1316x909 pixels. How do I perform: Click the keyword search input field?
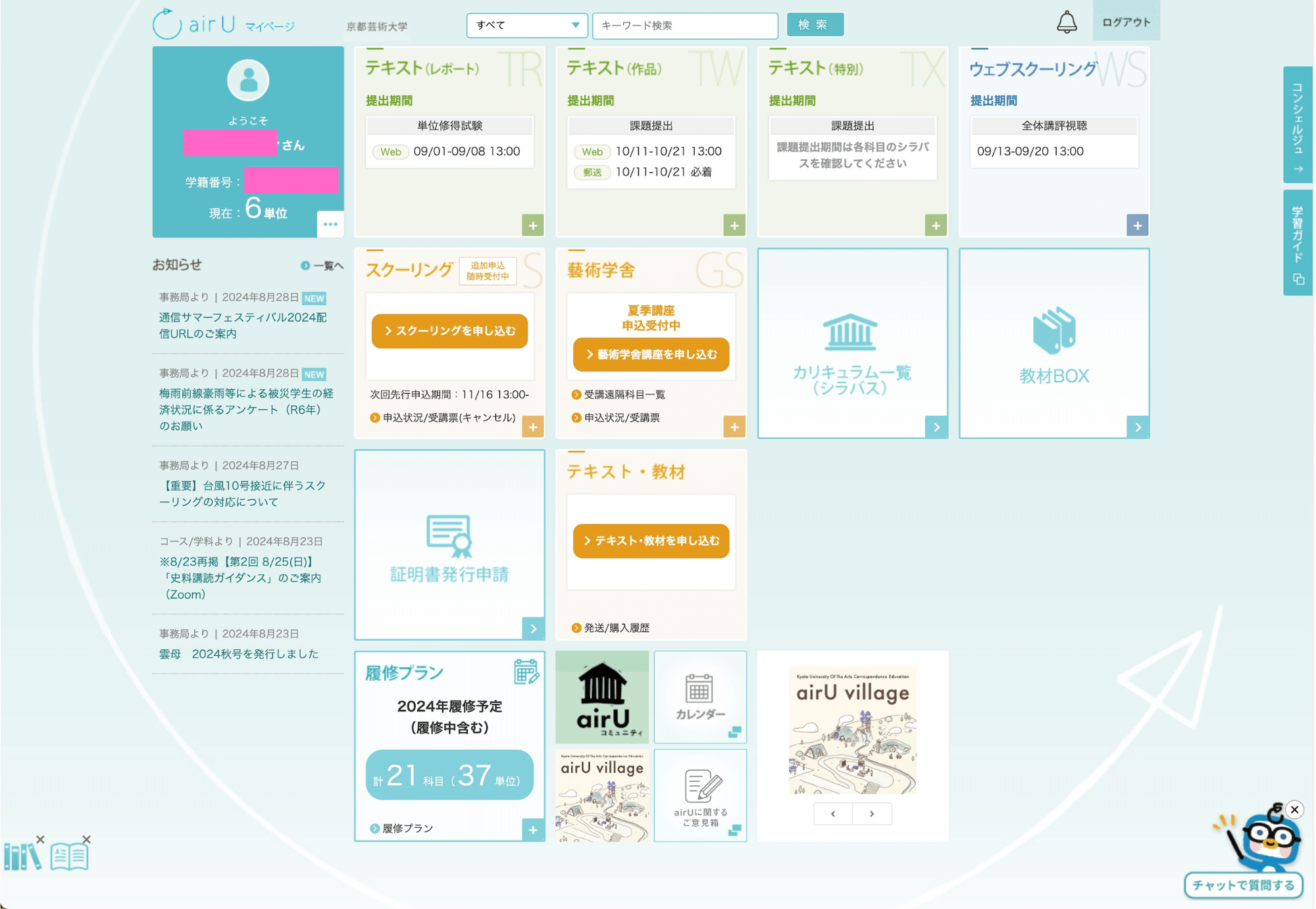point(684,26)
